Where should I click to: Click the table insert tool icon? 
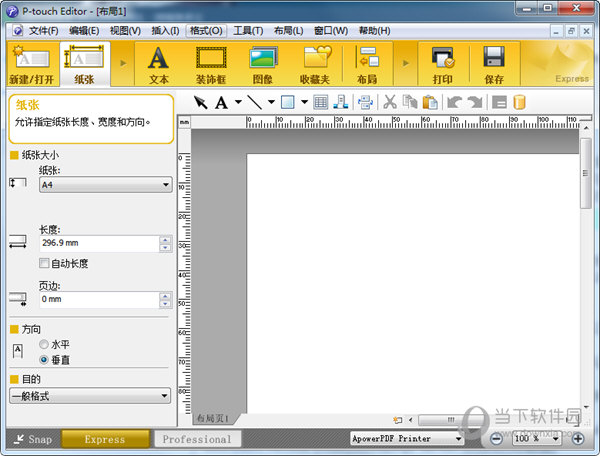point(320,102)
